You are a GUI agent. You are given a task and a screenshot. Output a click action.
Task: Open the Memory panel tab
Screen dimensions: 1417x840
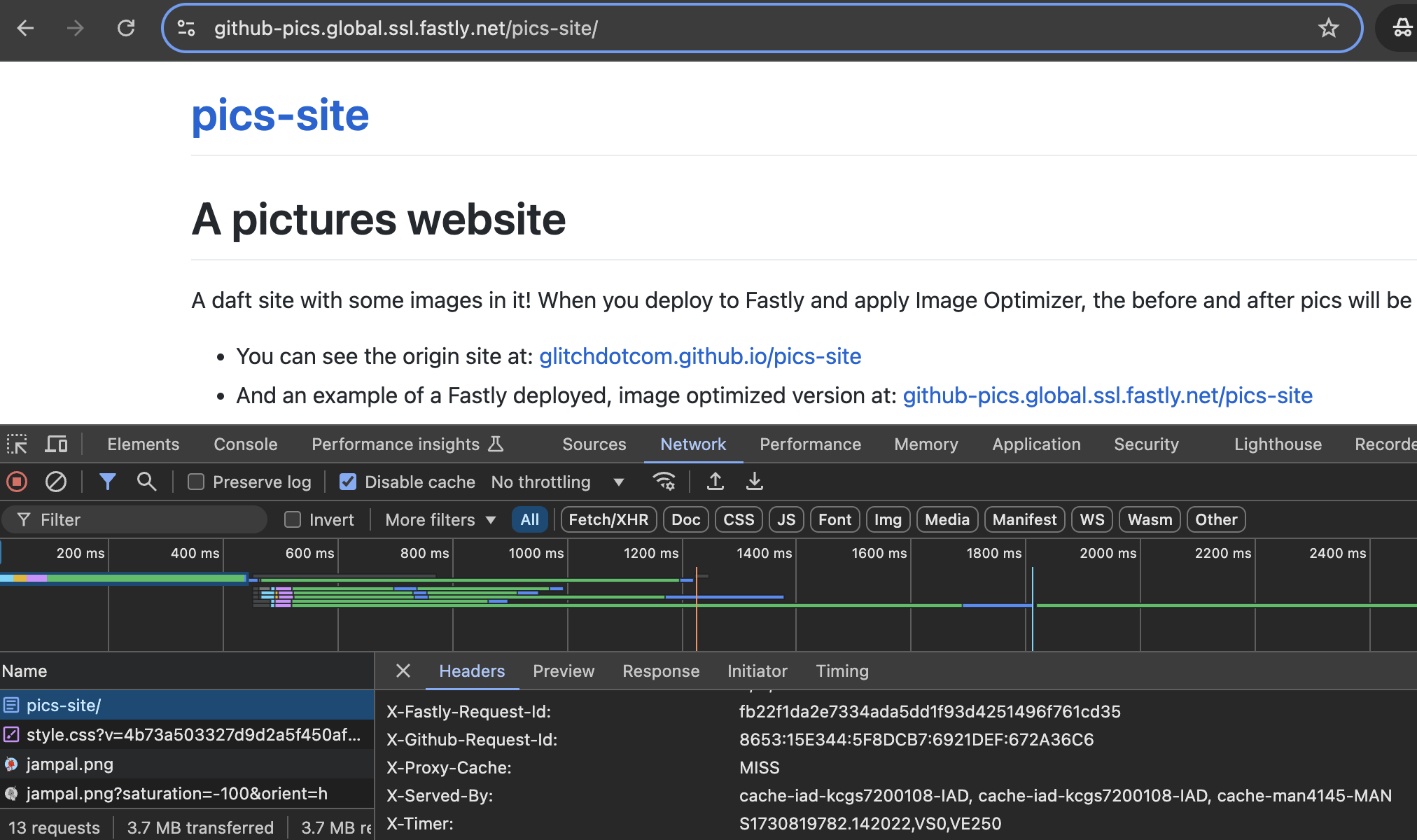[926, 444]
